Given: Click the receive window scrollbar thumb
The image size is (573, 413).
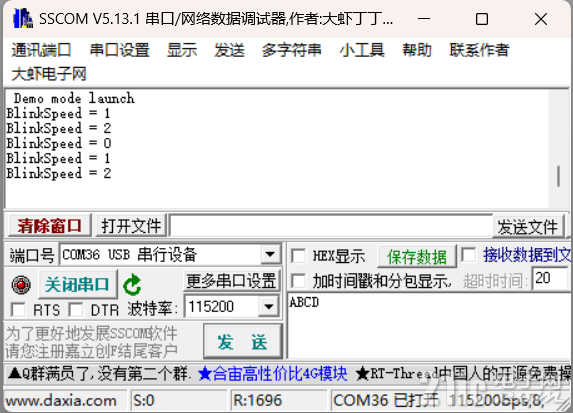Looking at the screenshot, I should click(x=558, y=176).
